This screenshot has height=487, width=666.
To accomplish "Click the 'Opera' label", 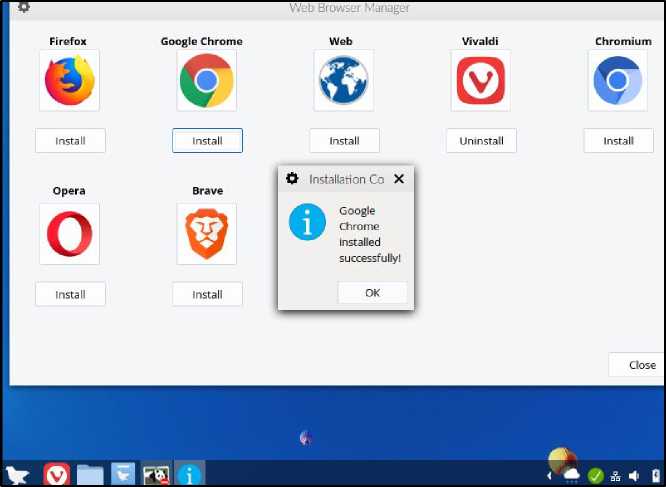I will pos(69,191).
